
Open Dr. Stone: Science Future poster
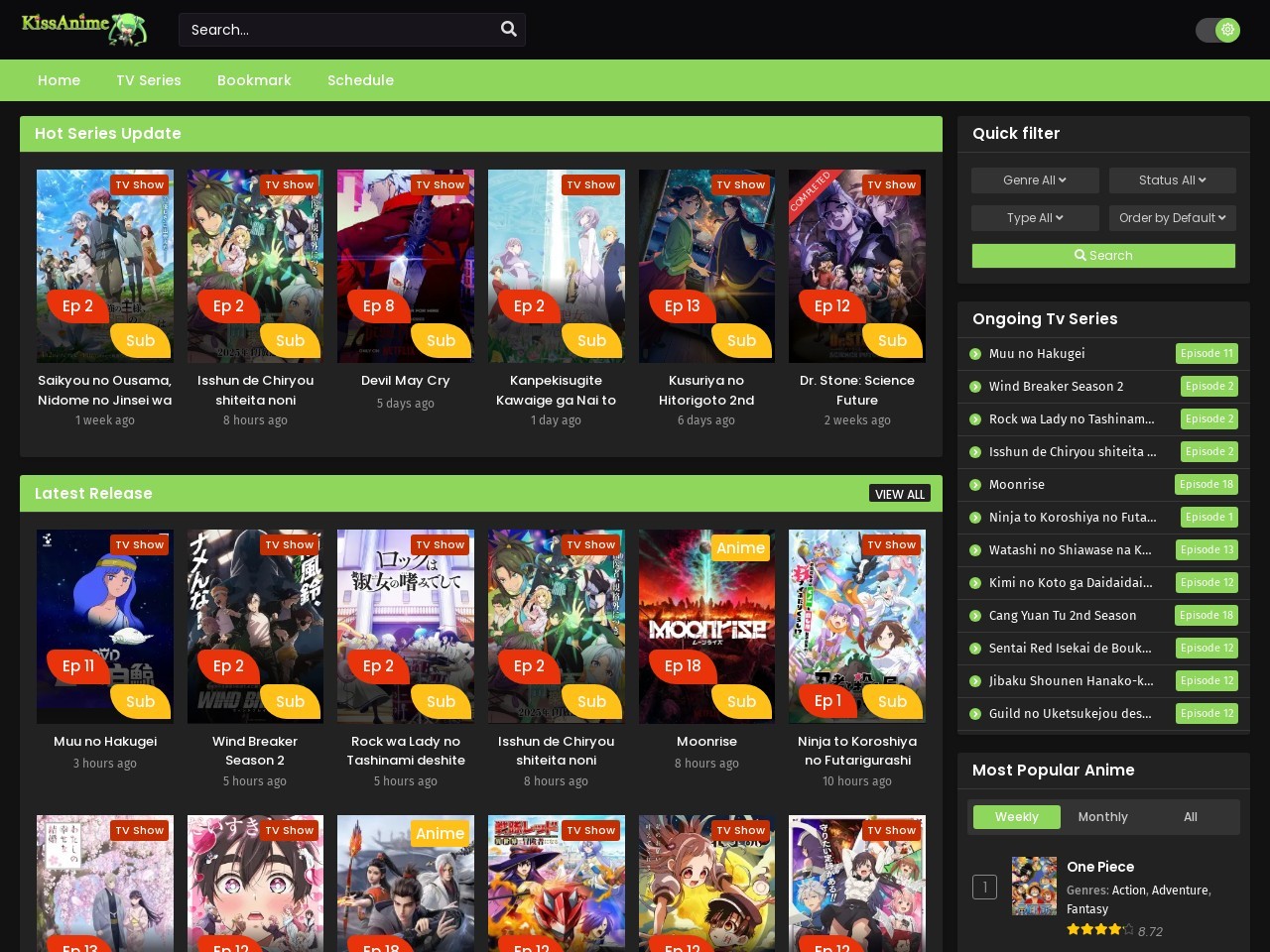(x=857, y=266)
